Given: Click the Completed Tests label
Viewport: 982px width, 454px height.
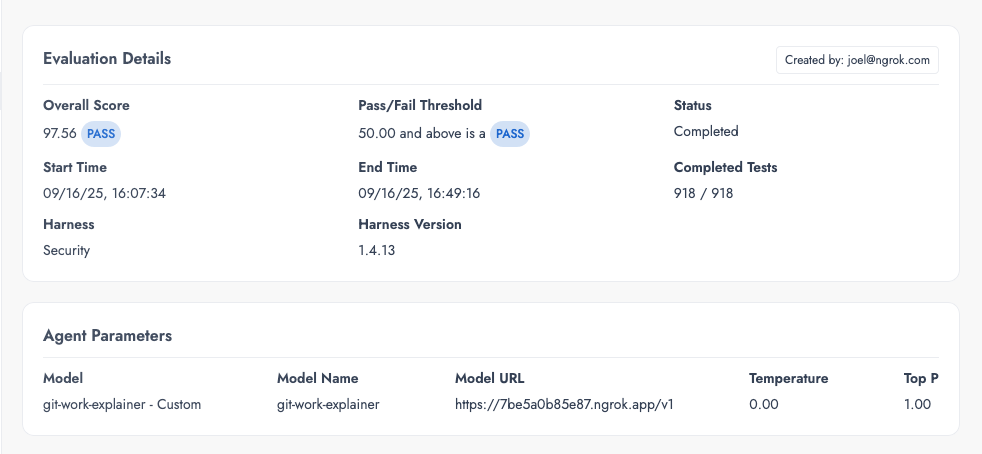Looking at the screenshot, I should click(x=725, y=167).
